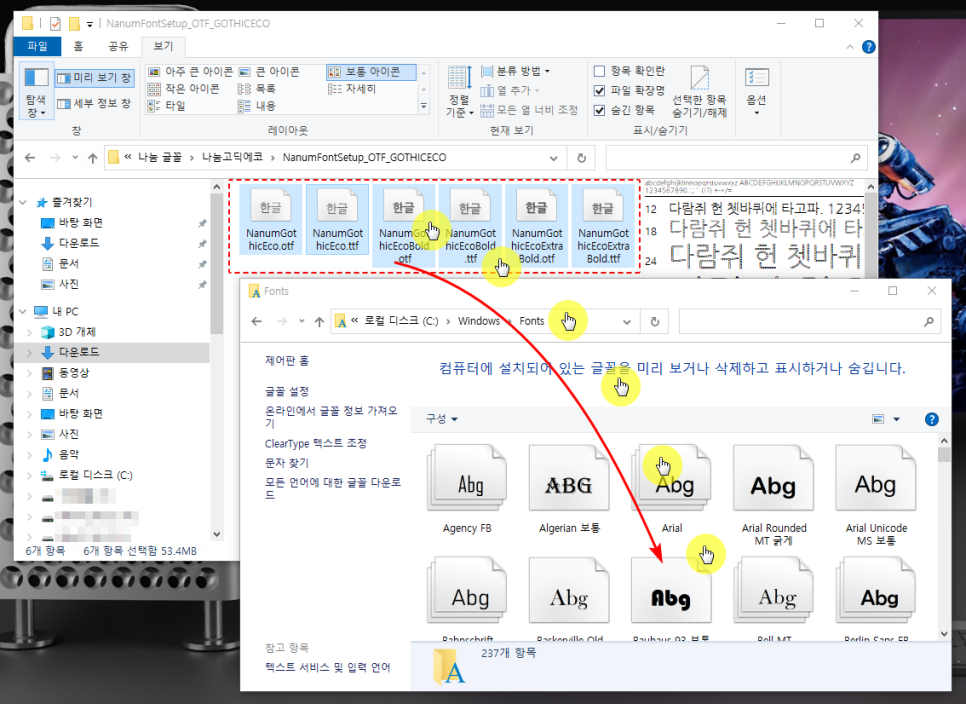Toggle 파일 확장명 checkbox

coord(599,91)
